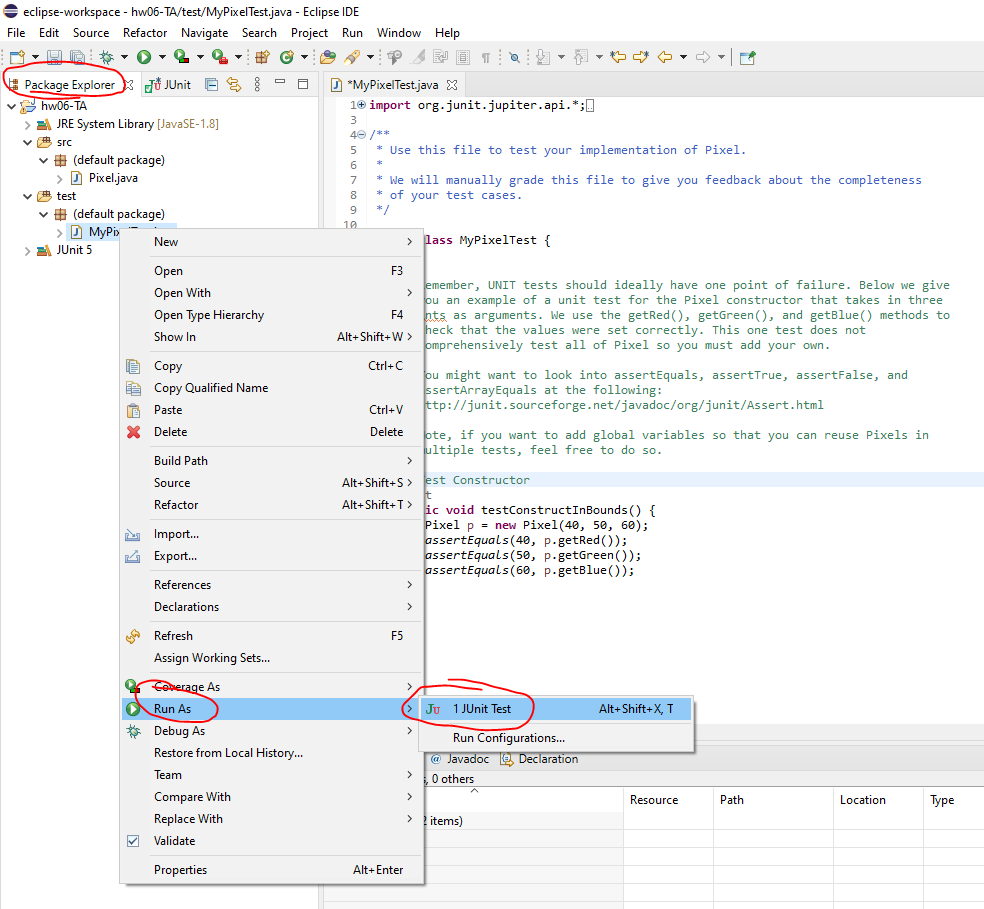Click the Refresh icon in context menu

(133, 636)
